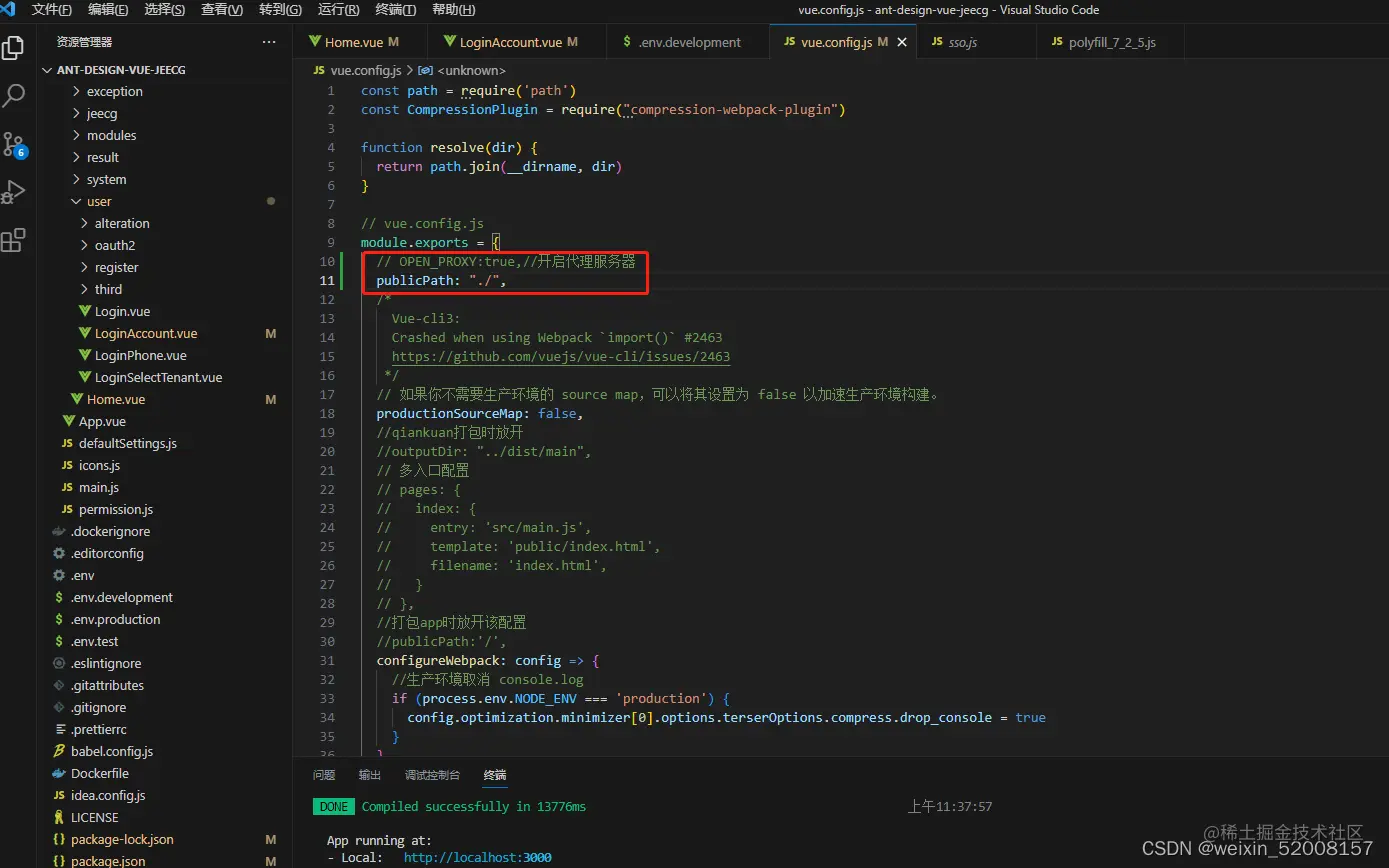This screenshot has width=1389, height=868.
Task: Close the vue.config.js editor tab
Action: click(x=902, y=42)
